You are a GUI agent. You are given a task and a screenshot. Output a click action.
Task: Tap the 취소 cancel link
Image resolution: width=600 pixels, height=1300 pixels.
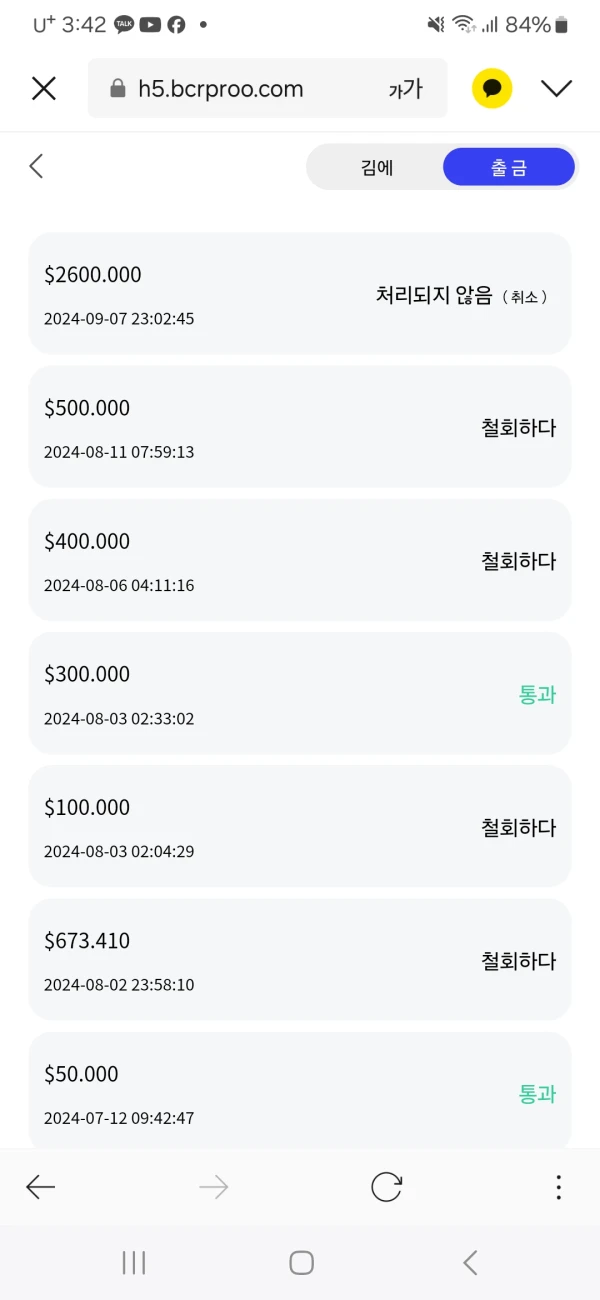[524, 297]
